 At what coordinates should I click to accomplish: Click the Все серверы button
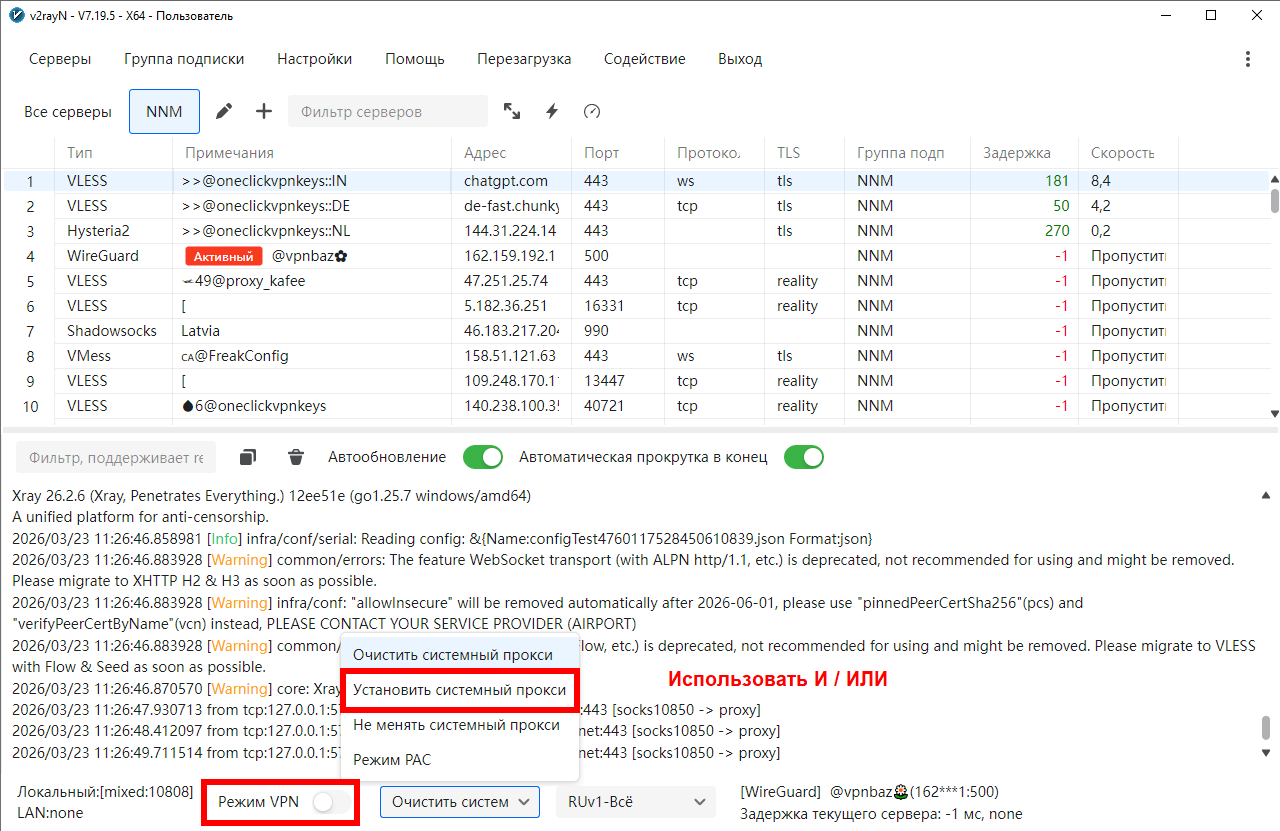point(68,111)
